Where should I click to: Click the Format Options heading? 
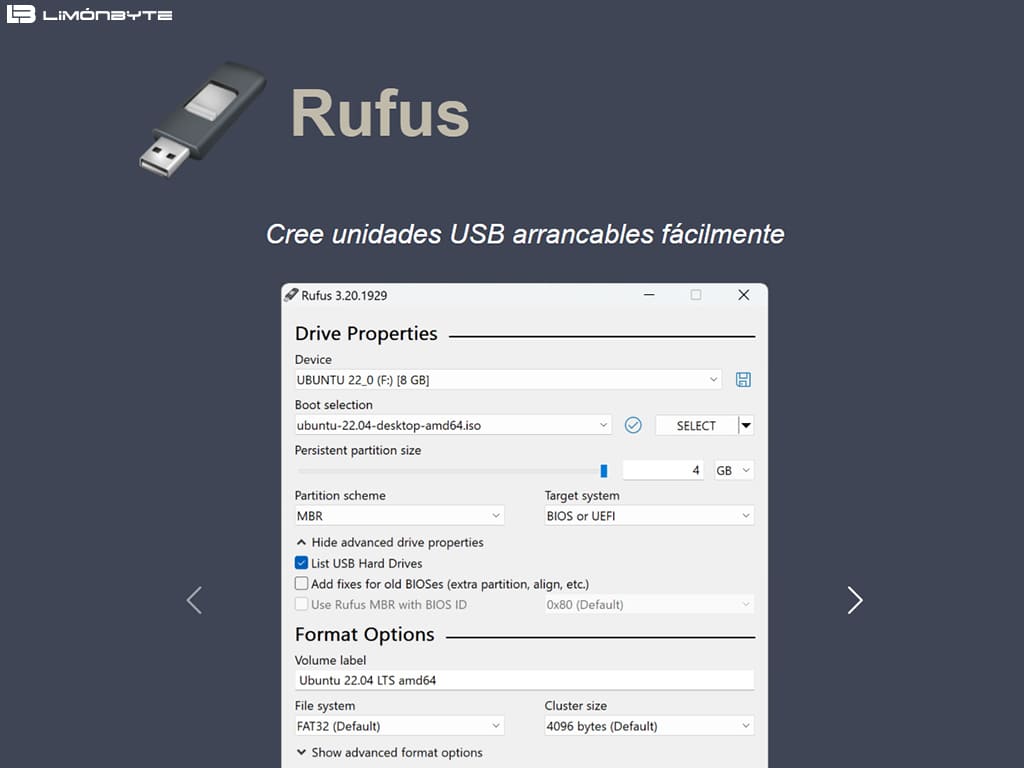(x=364, y=635)
